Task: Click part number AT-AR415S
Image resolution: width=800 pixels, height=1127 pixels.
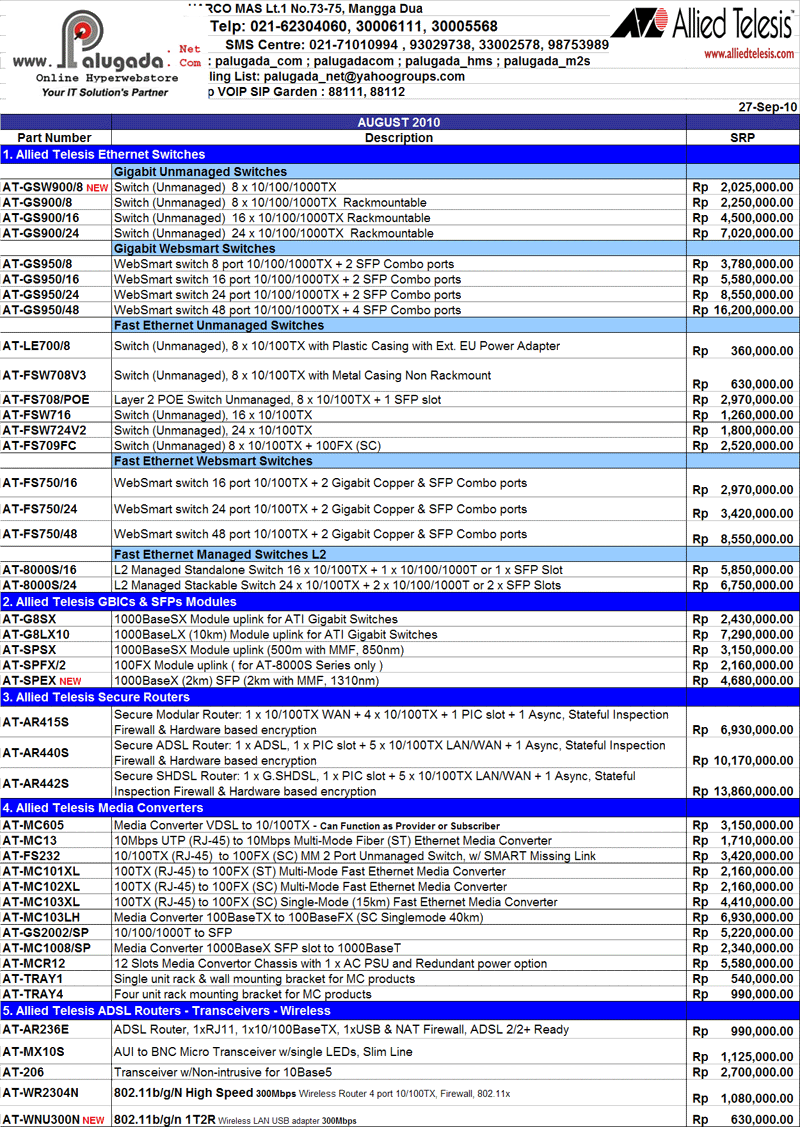Action: 36,722
